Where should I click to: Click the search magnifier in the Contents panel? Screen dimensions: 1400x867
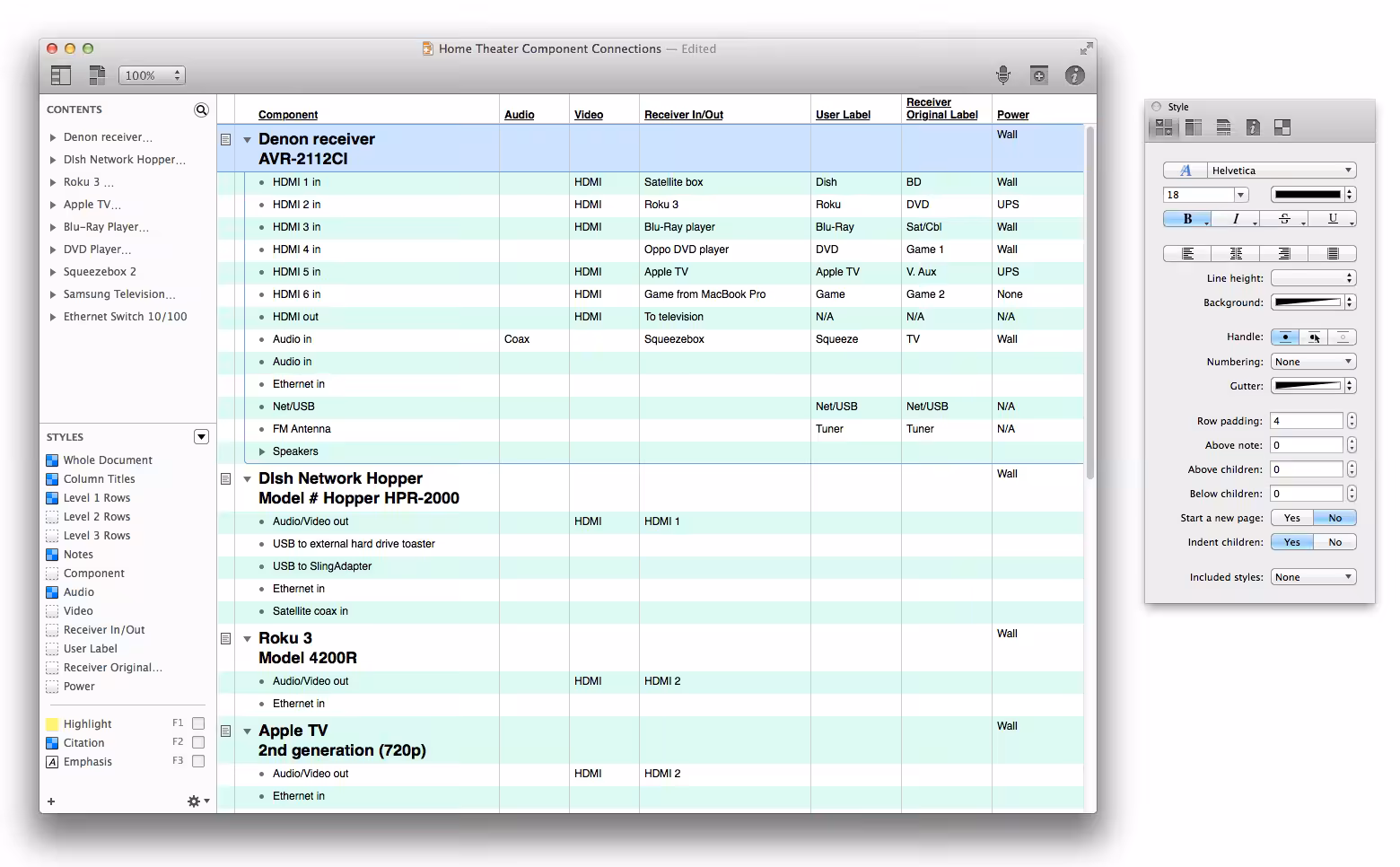pyautogui.click(x=201, y=109)
